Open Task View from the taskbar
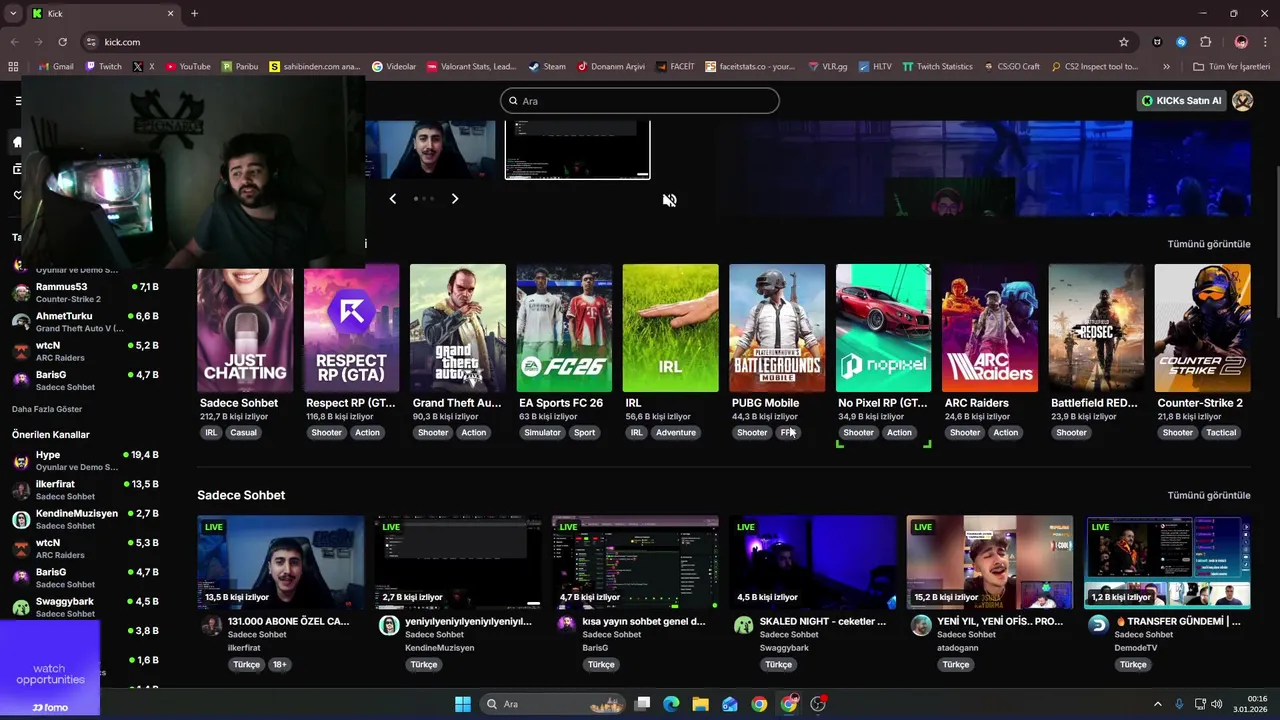The width and height of the screenshot is (1280, 720). point(643,704)
